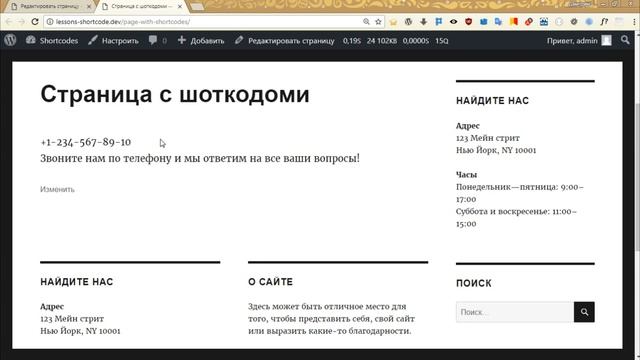640x360 pixels.
Task: Click the sidebar Часы label
Action: click(467, 175)
